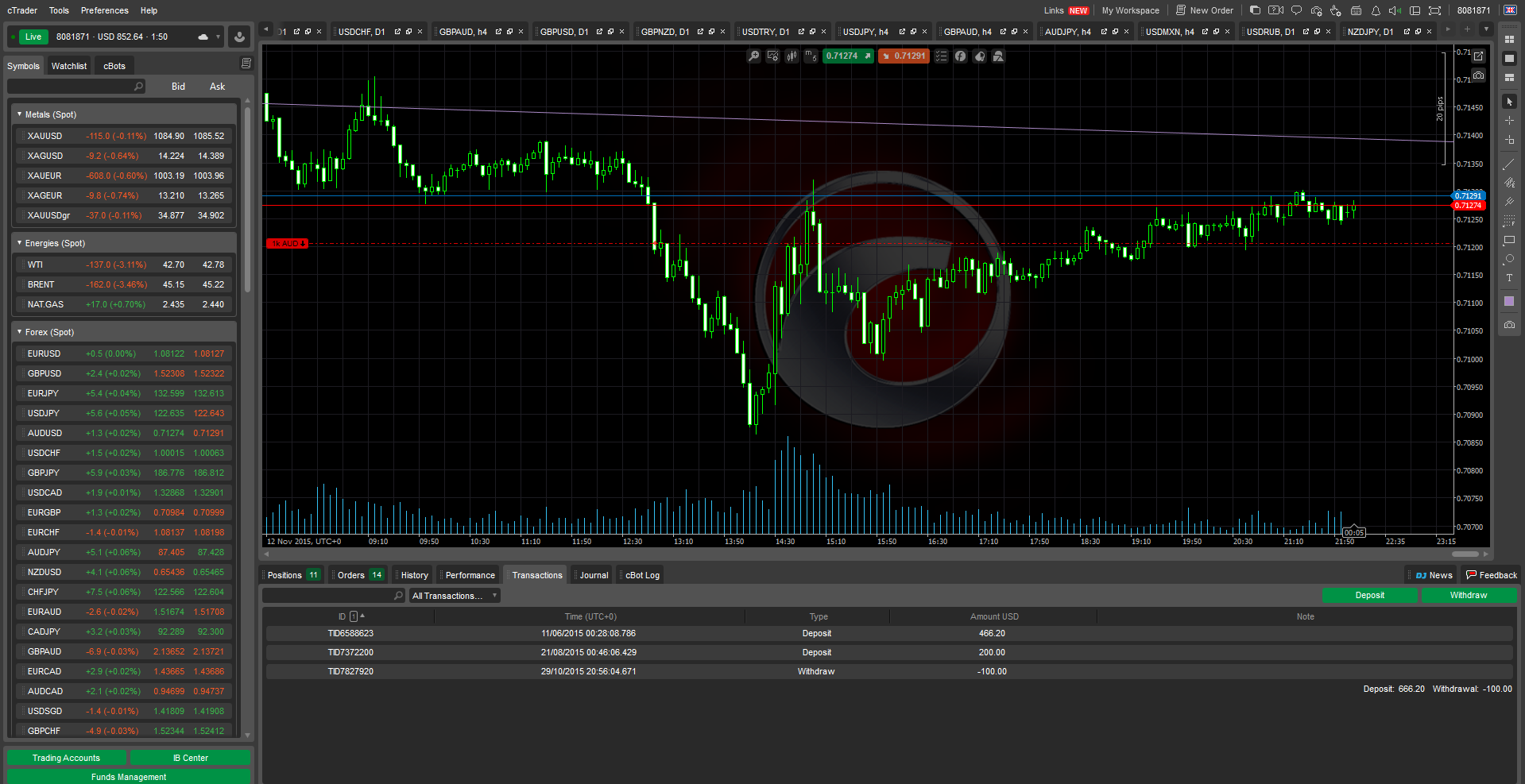Open chart settings icon with gear
The width and height of the screenshot is (1525, 784).
[x=772, y=56]
